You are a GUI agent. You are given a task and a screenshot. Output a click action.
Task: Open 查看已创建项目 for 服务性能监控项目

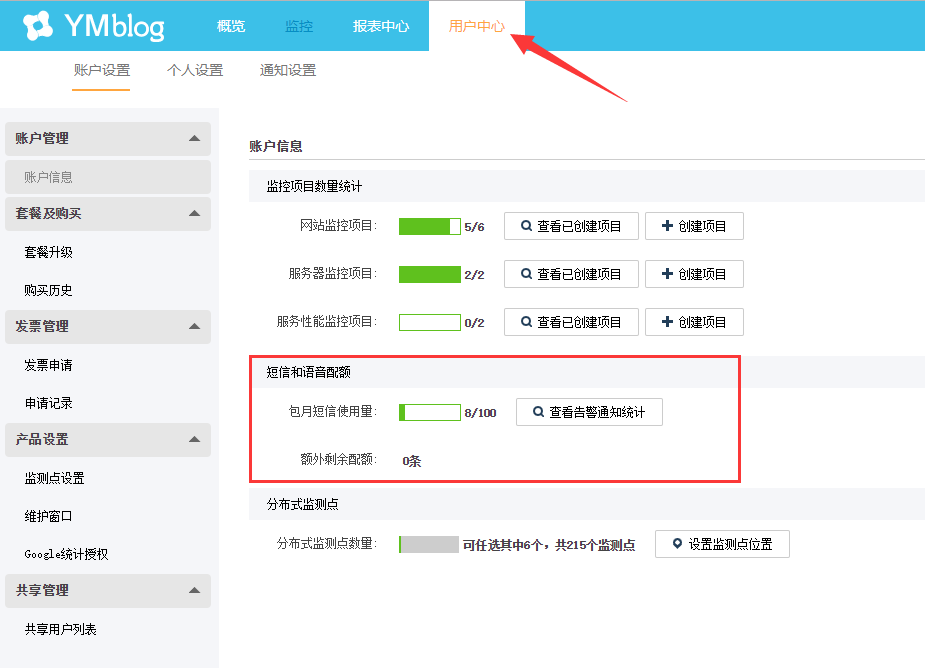click(571, 322)
